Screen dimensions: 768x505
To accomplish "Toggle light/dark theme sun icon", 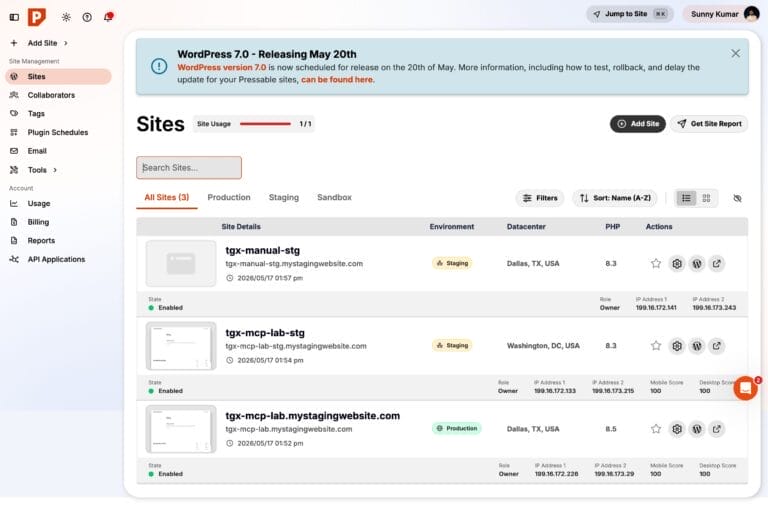I will [66, 17].
